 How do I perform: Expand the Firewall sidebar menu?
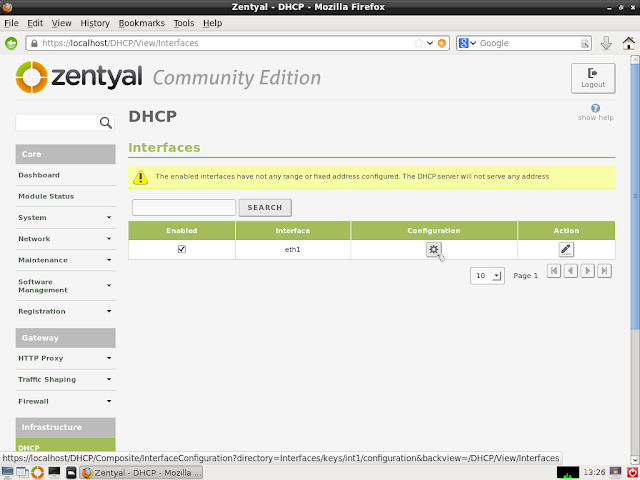65,401
